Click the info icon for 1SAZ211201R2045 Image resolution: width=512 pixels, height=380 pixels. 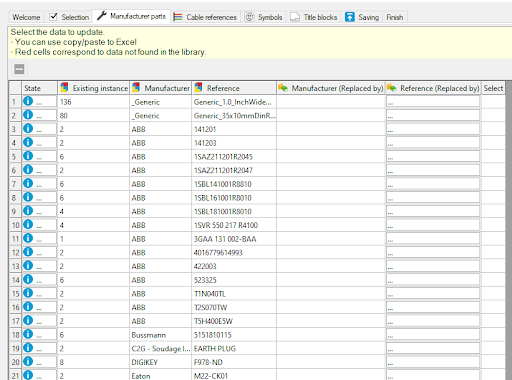(28, 156)
